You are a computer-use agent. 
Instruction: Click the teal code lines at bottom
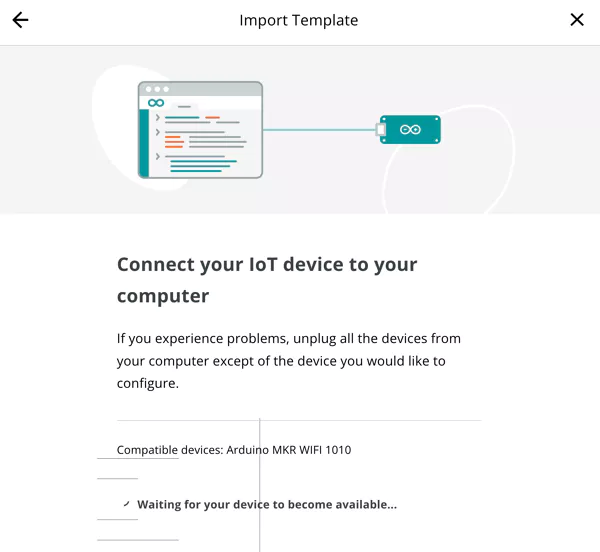(203, 166)
